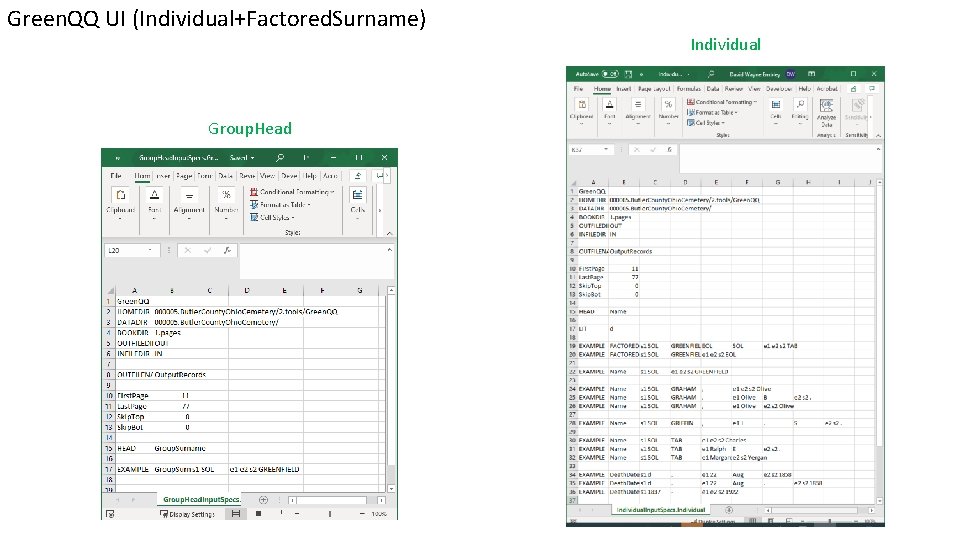Click Number icon in GroupHead ribbon
Image resolution: width=960 pixels, height=540 pixels.
[x=226, y=195]
